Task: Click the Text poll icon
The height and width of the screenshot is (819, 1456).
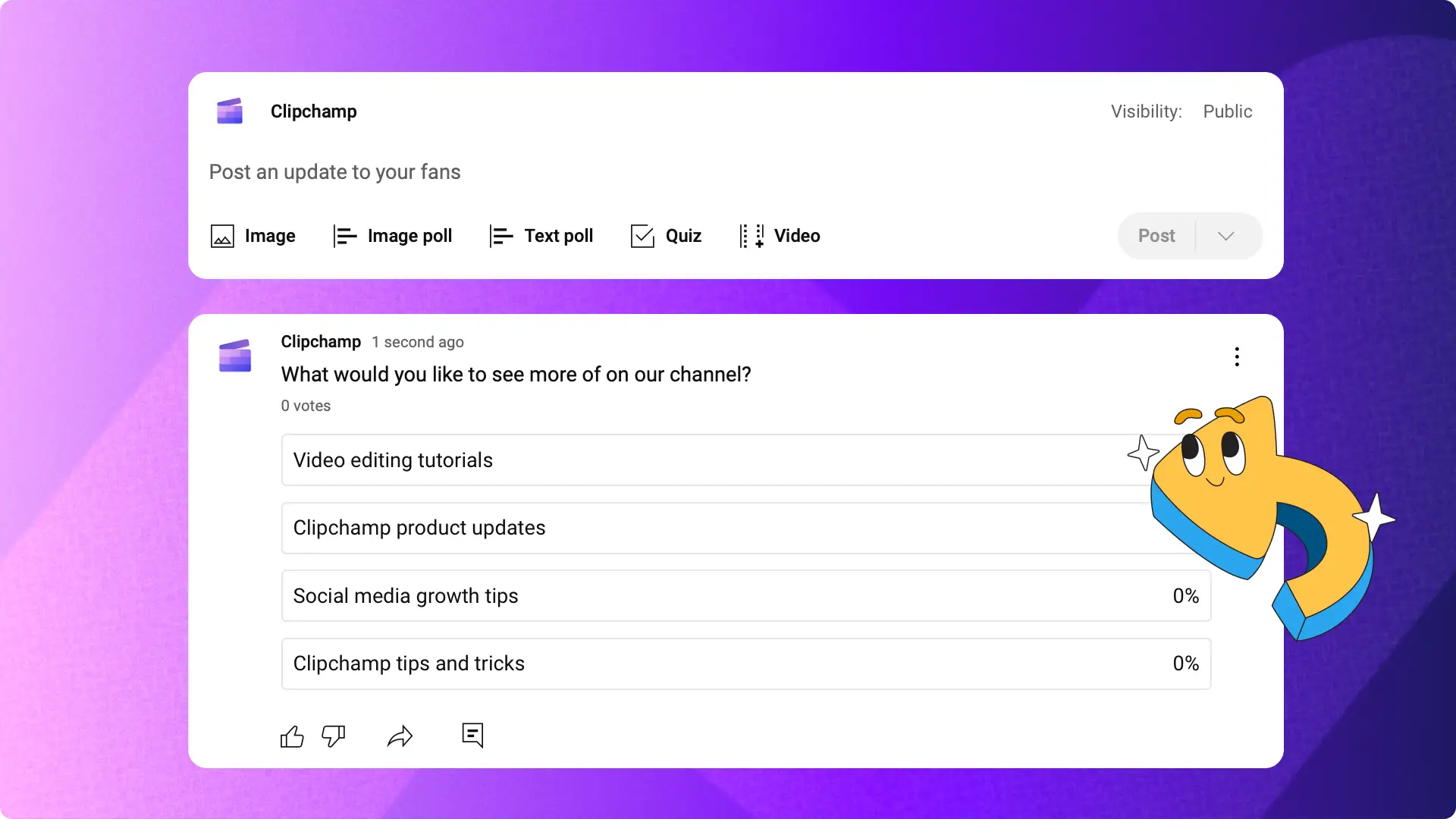Action: [x=500, y=235]
